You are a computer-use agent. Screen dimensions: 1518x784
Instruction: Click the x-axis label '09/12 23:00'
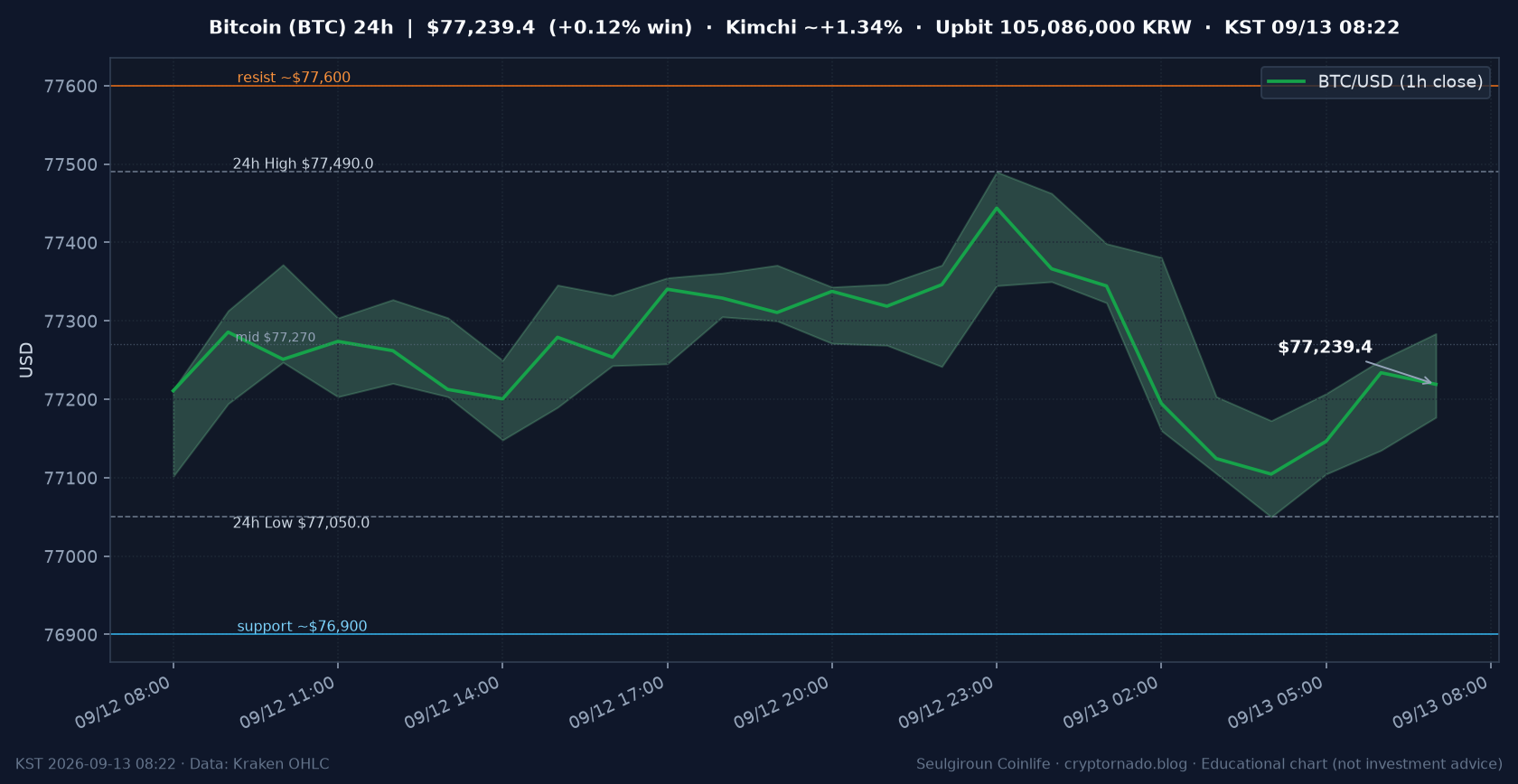click(x=946, y=703)
